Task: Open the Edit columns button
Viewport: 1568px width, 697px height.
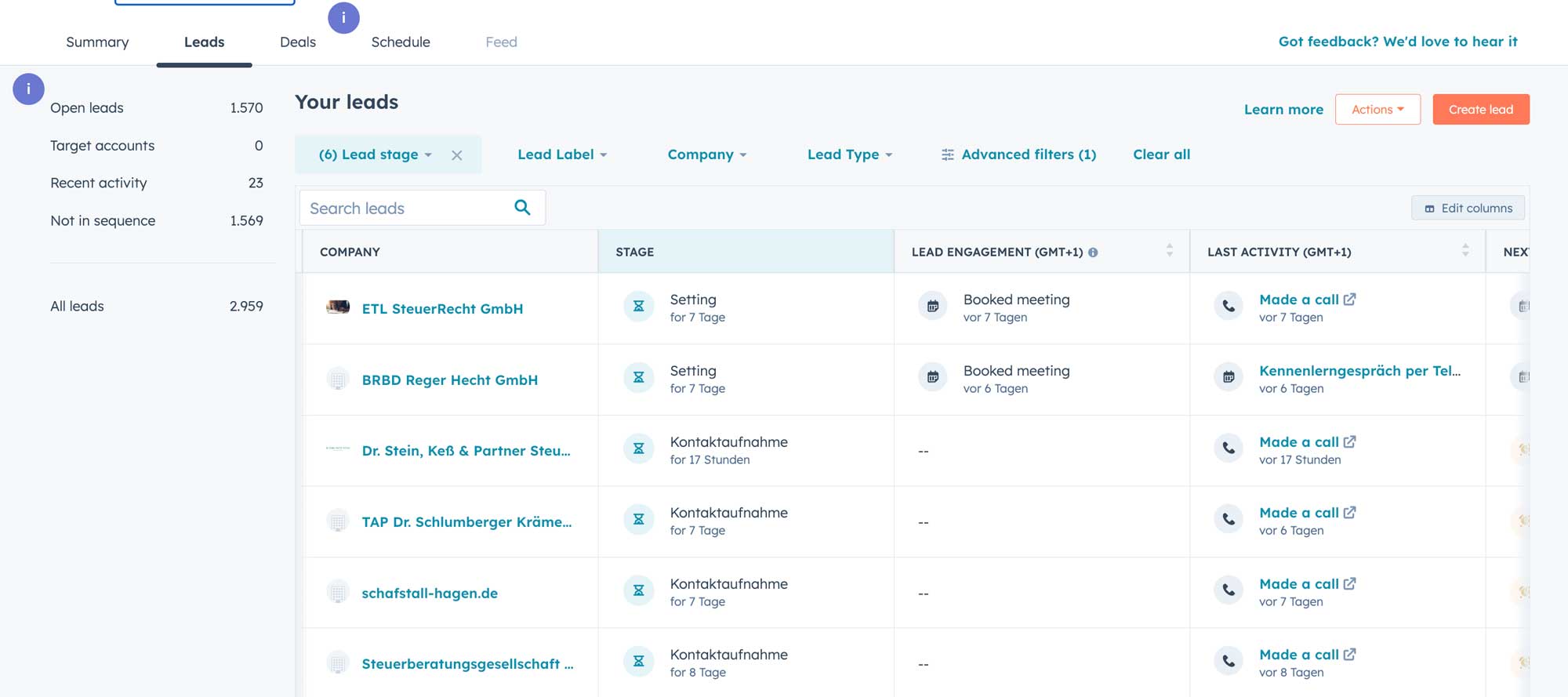Action: [x=1468, y=209]
